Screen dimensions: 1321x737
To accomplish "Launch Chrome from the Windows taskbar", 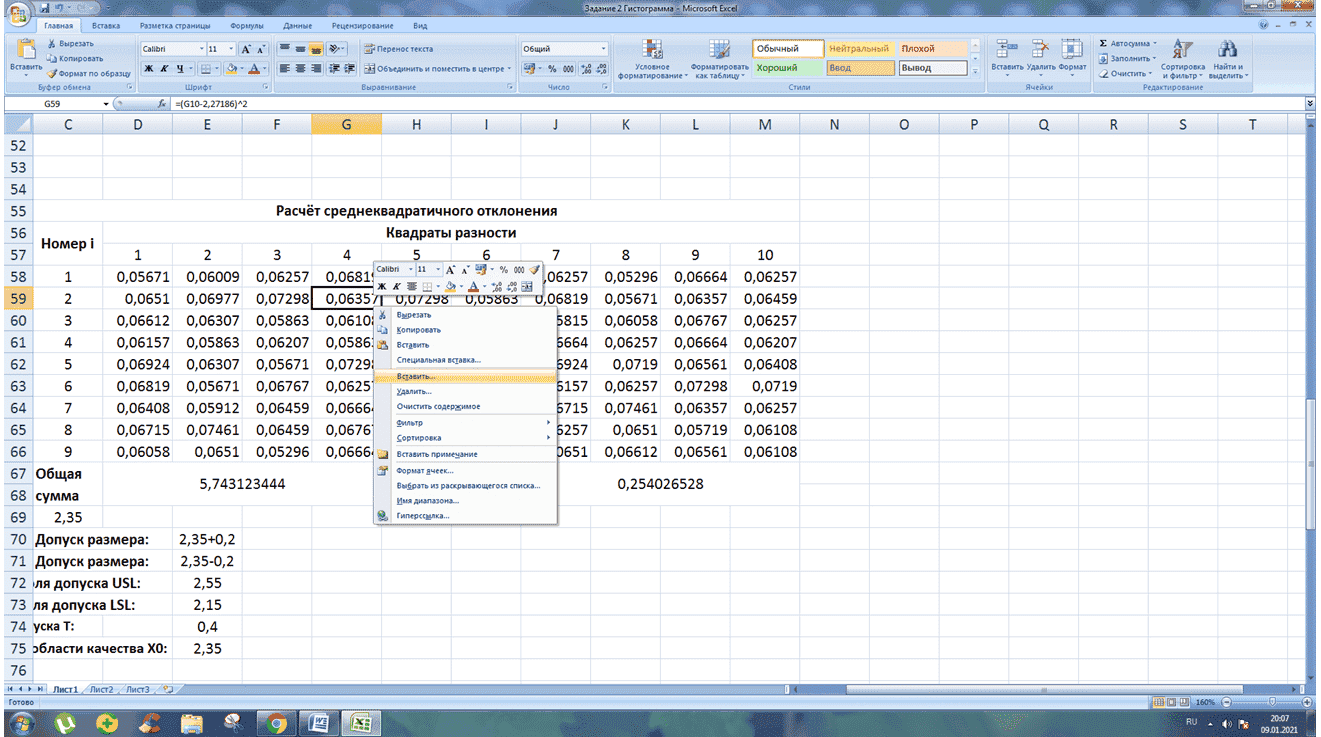I will [x=277, y=722].
